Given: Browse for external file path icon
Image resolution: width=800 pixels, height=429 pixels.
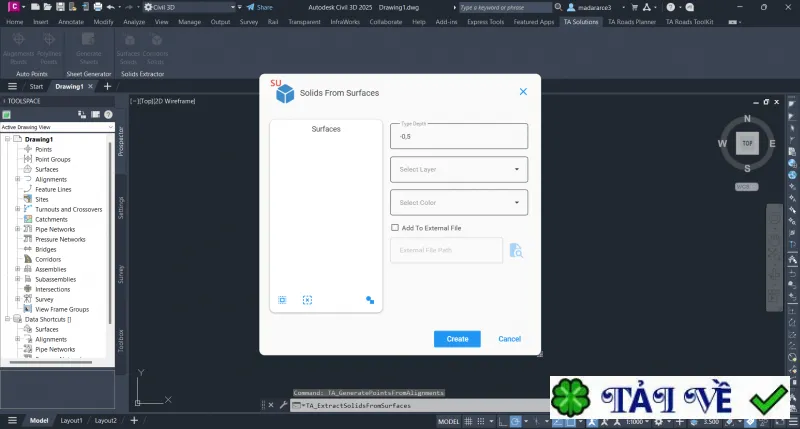Looking at the screenshot, I should pyautogui.click(x=516, y=250).
